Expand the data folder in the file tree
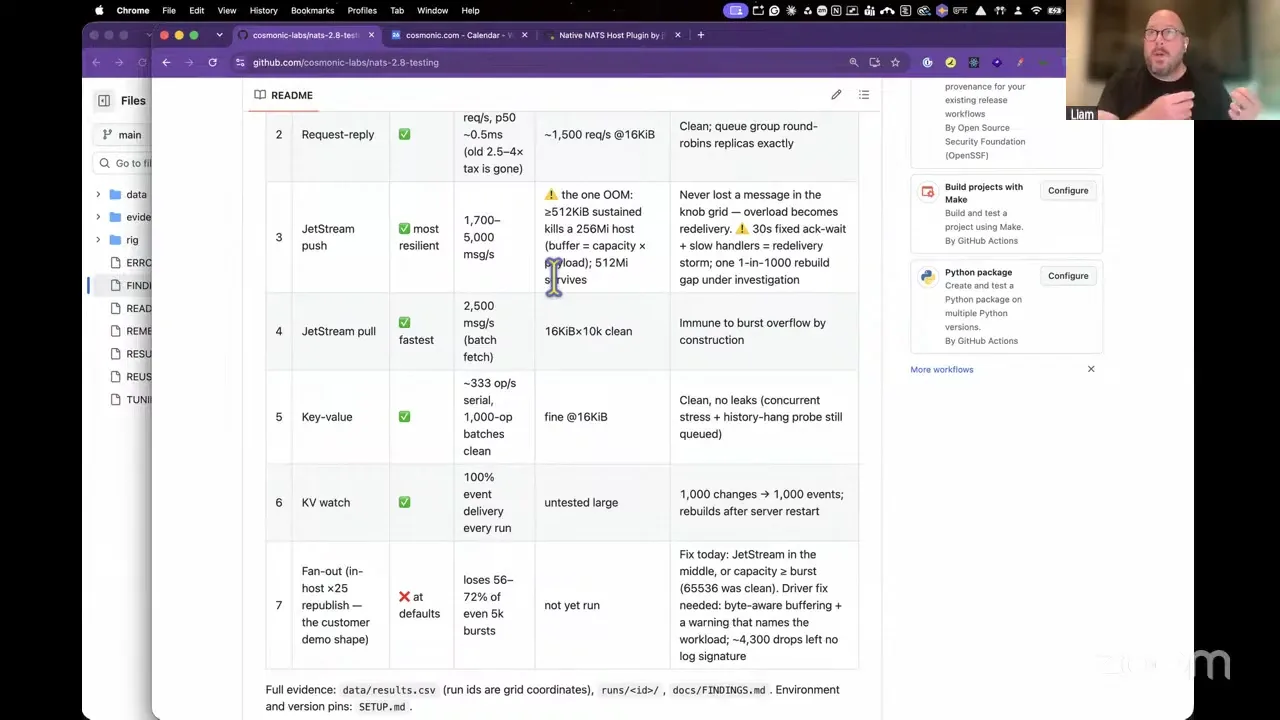1280x720 pixels. coord(98,195)
